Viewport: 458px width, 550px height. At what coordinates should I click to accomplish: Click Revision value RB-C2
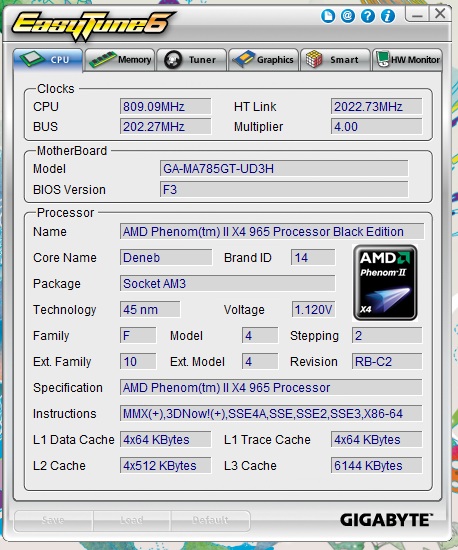[x=387, y=361]
